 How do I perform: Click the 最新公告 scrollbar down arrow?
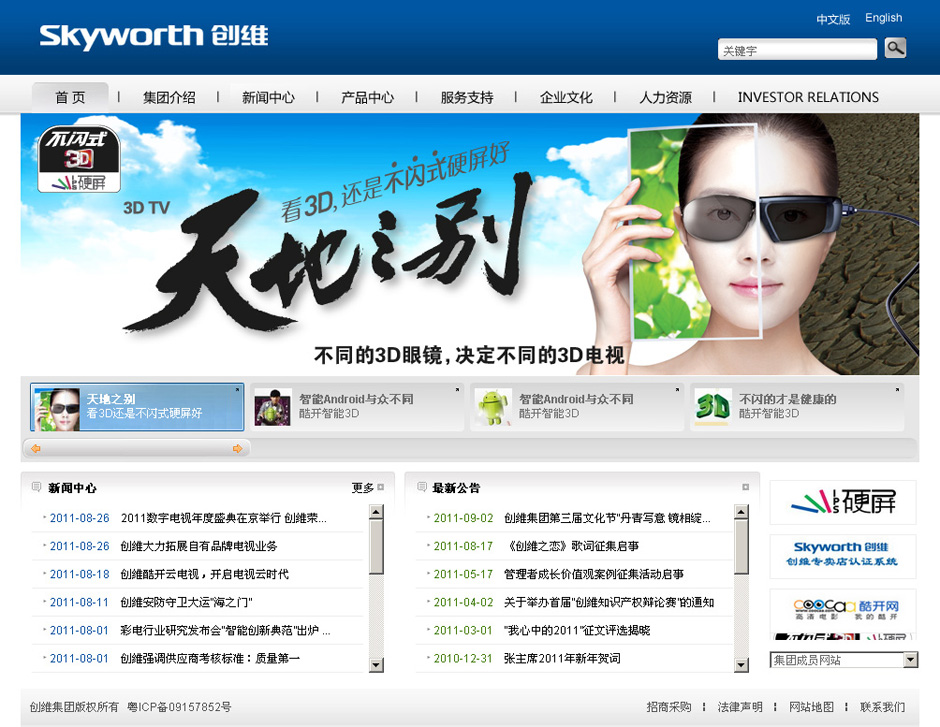(741, 665)
